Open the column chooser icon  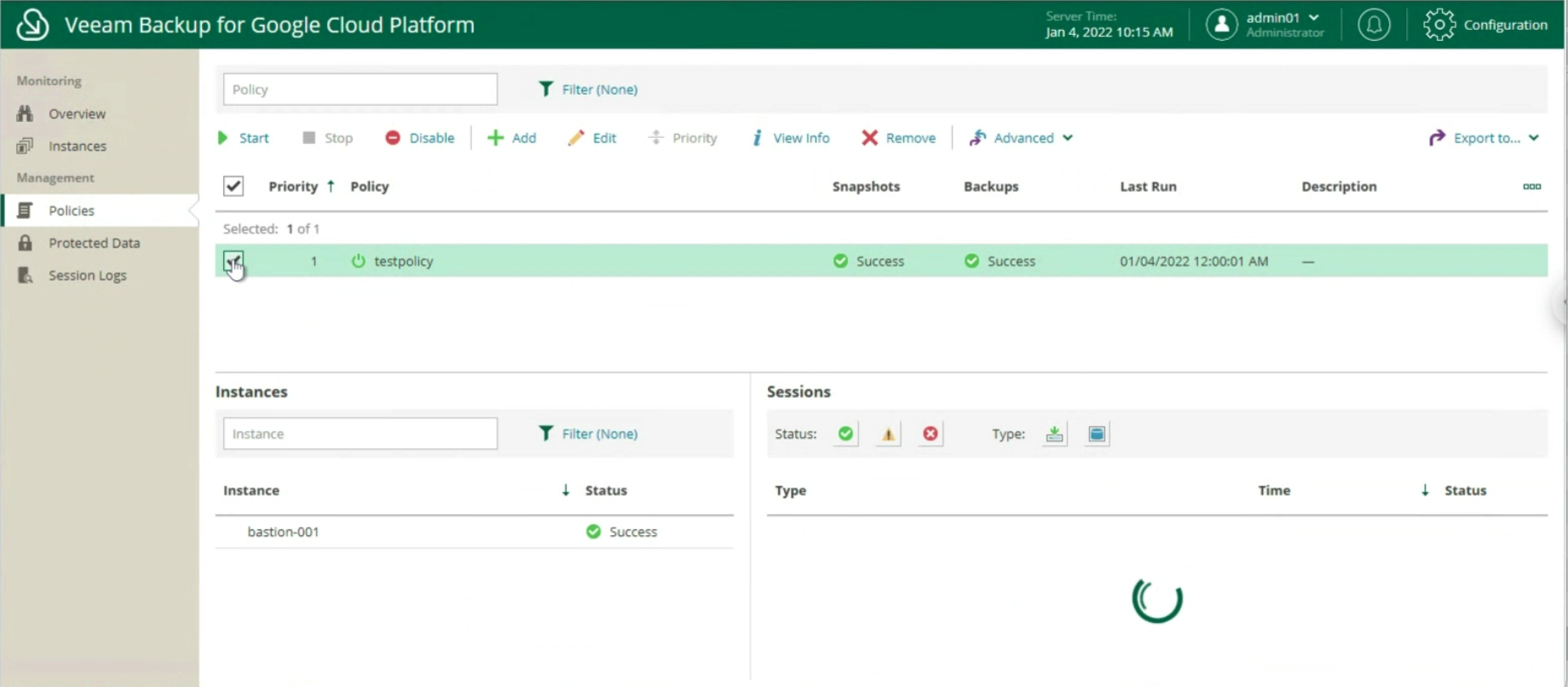coord(1532,186)
